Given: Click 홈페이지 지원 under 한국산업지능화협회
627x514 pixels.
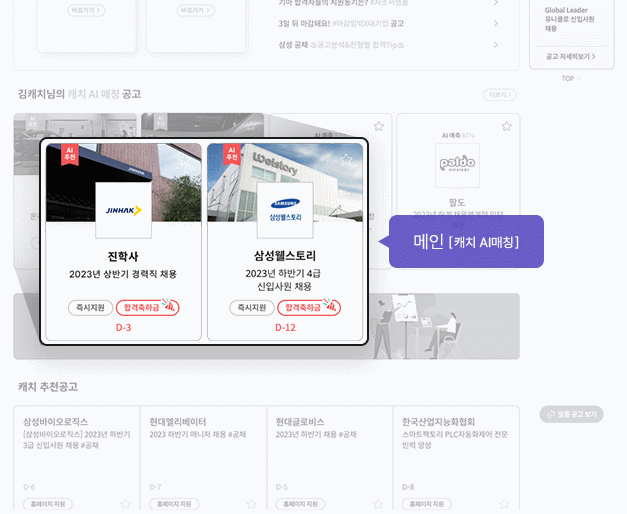Looking at the screenshot, I should (427, 504).
